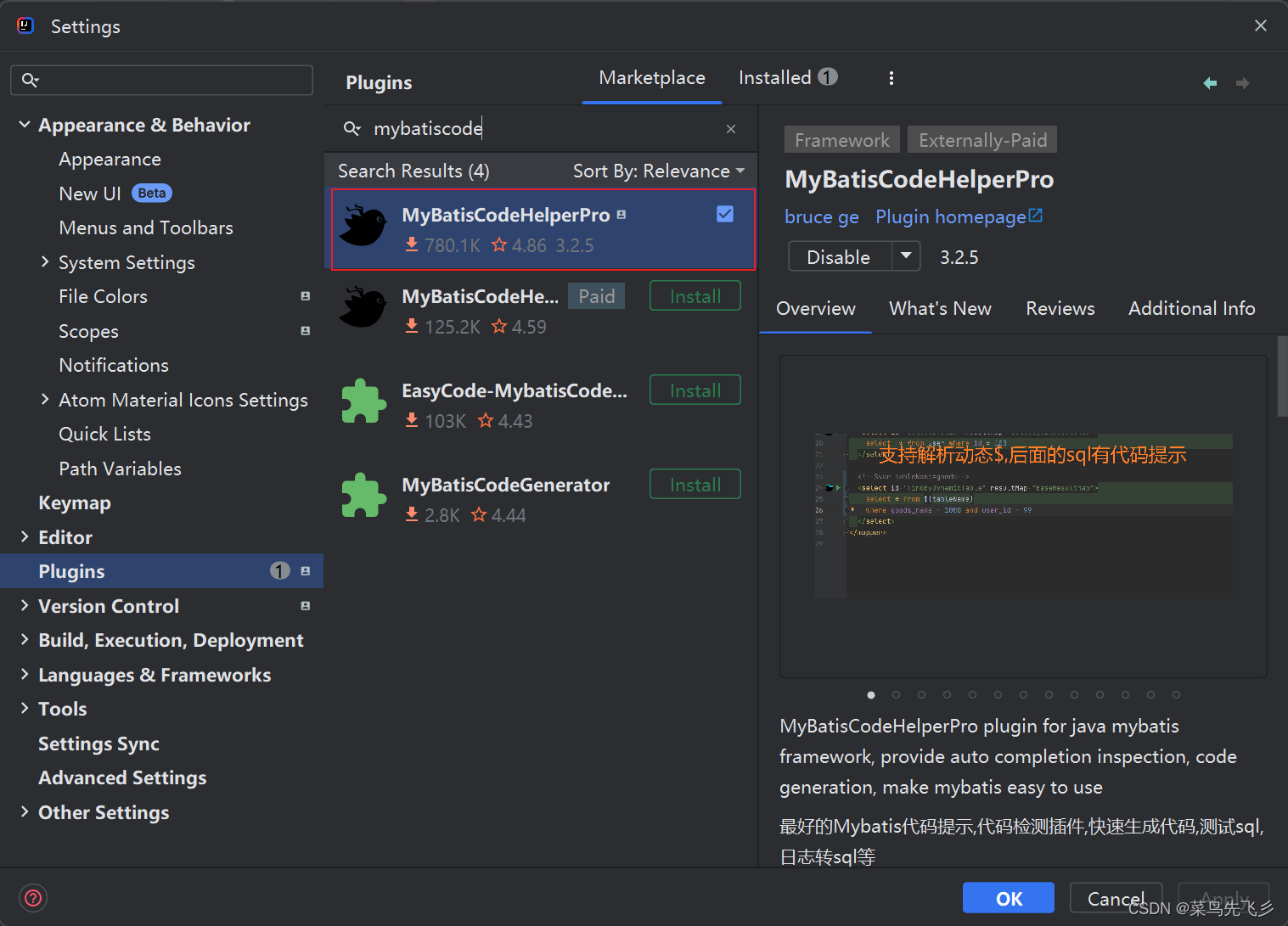This screenshot has height=926, width=1288.
Task: Click the Plugins row project-level icon
Action: click(306, 571)
